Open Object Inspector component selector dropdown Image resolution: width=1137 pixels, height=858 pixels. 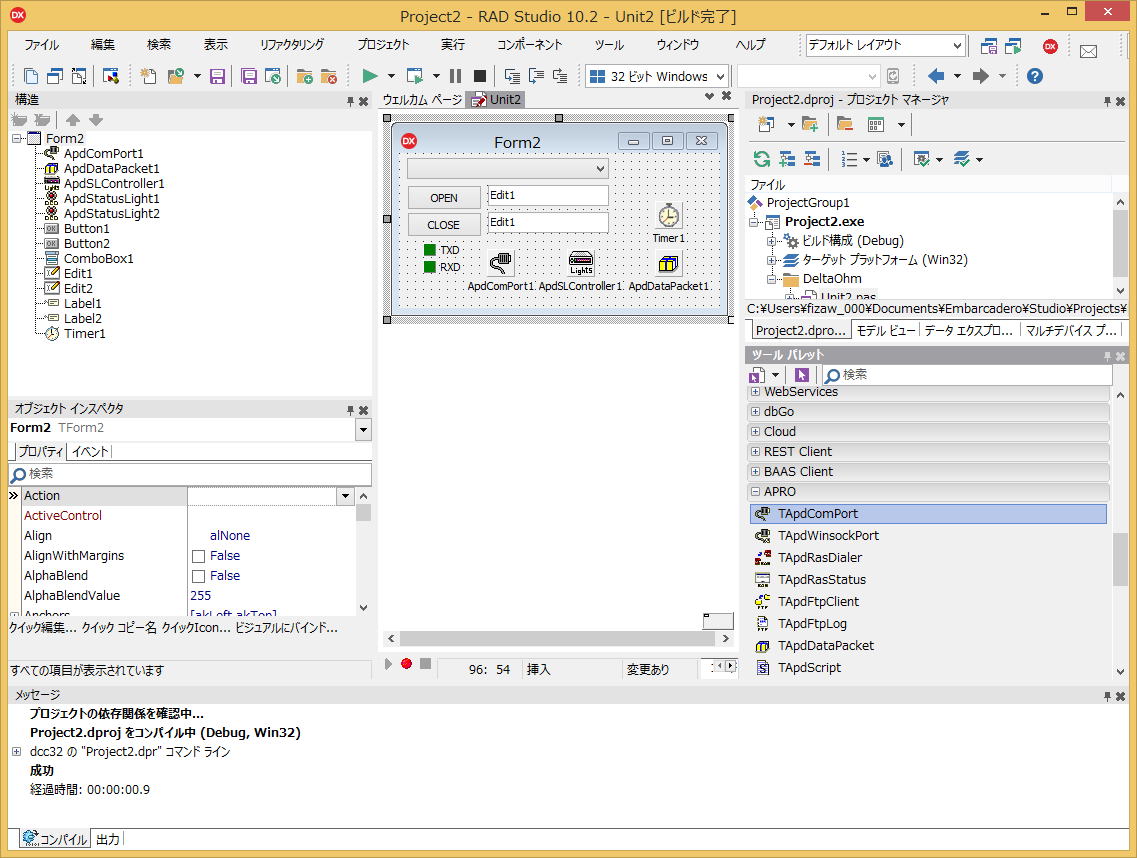click(363, 429)
